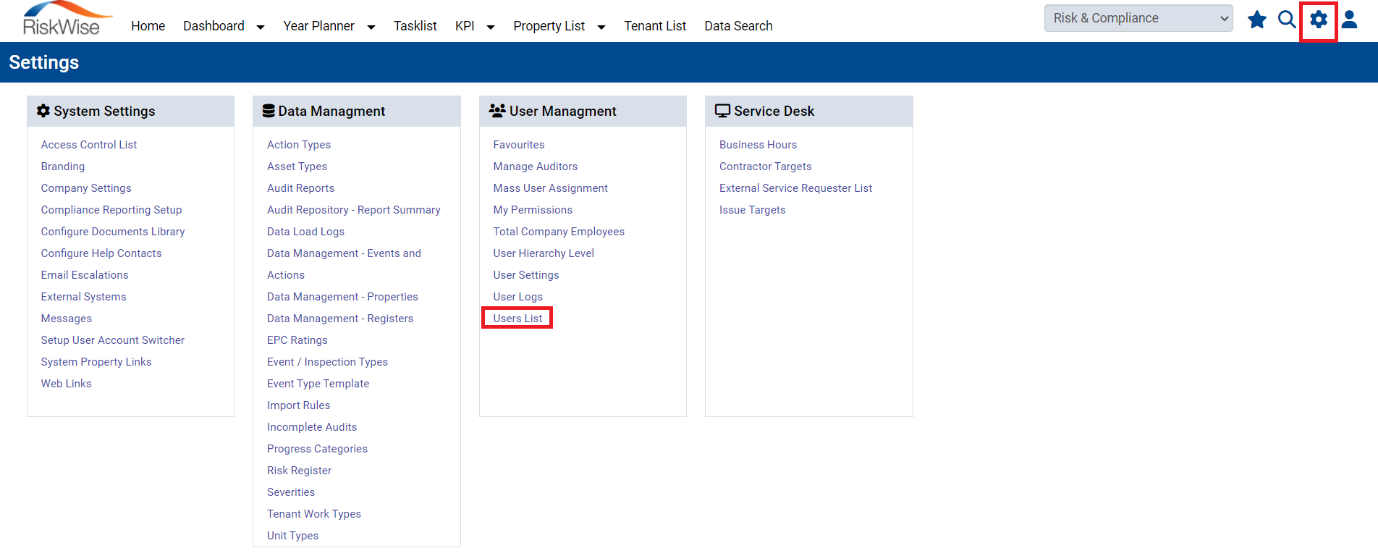1378x556 pixels.
Task: Open Configure Documents Library link
Action: coord(113,232)
